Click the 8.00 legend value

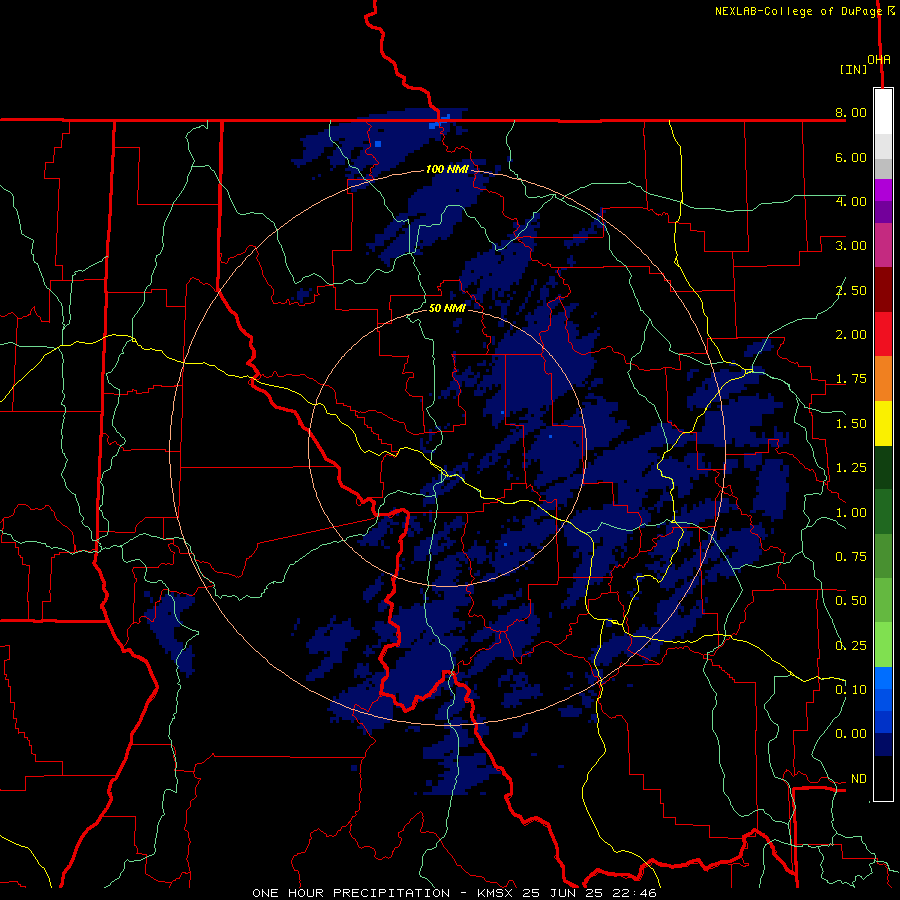click(851, 112)
